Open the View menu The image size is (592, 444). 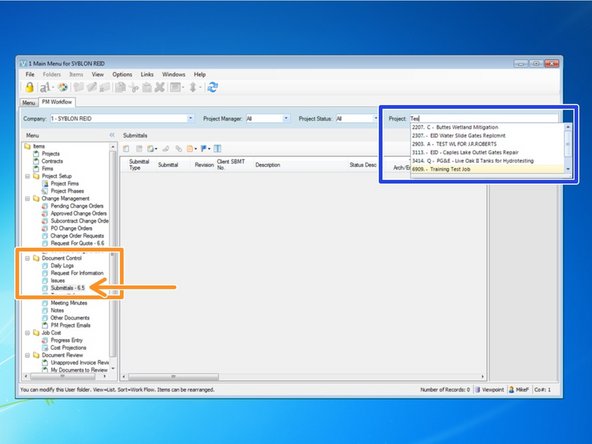pyautogui.click(x=97, y=74)
